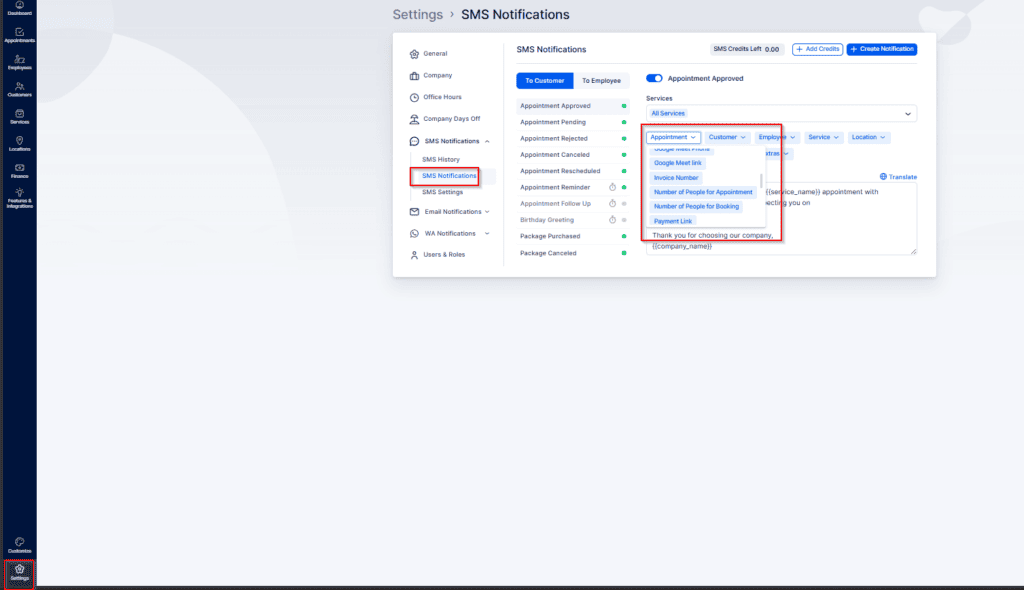Open the Service placeholder dropdown
1024x590 pixels.
coord(823,137)
